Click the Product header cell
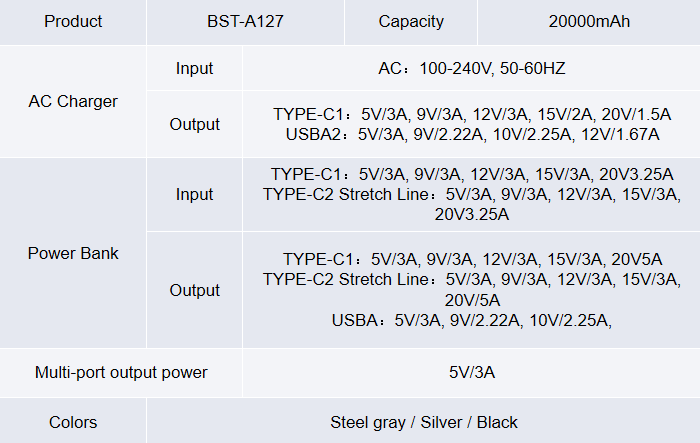 [73, 21]
